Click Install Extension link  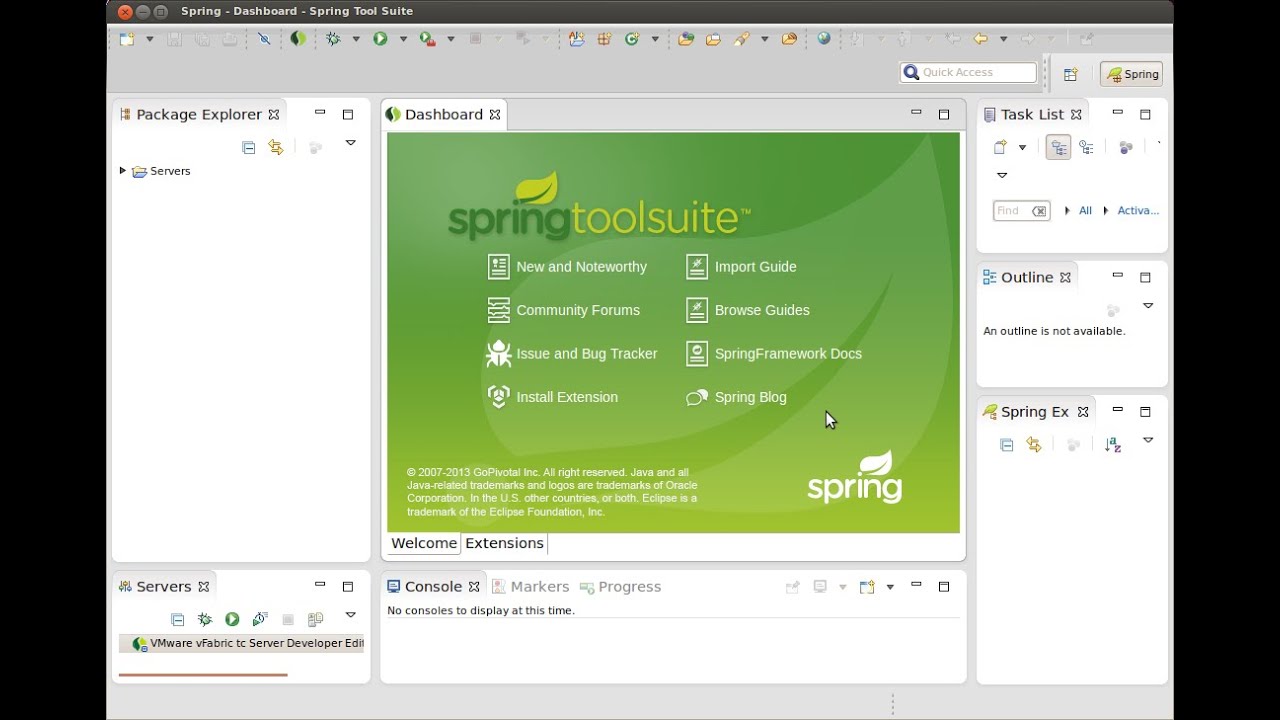point(552,397)
